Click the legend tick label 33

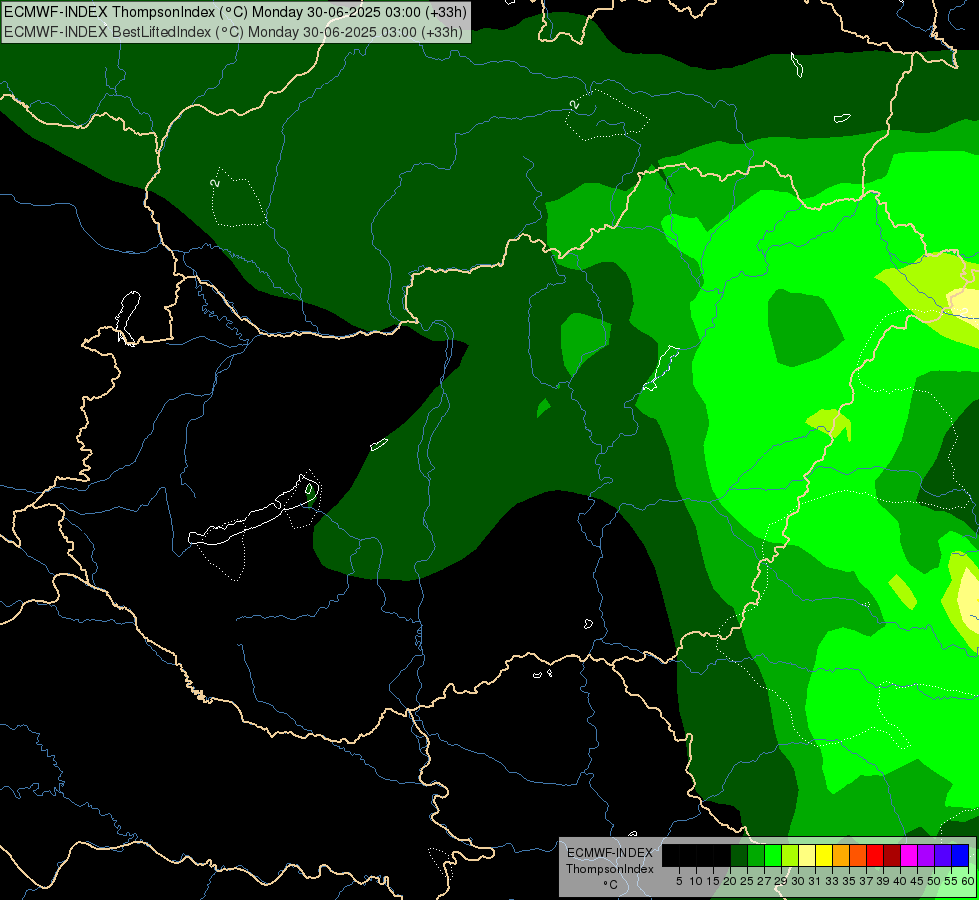[x=832, y=881]
